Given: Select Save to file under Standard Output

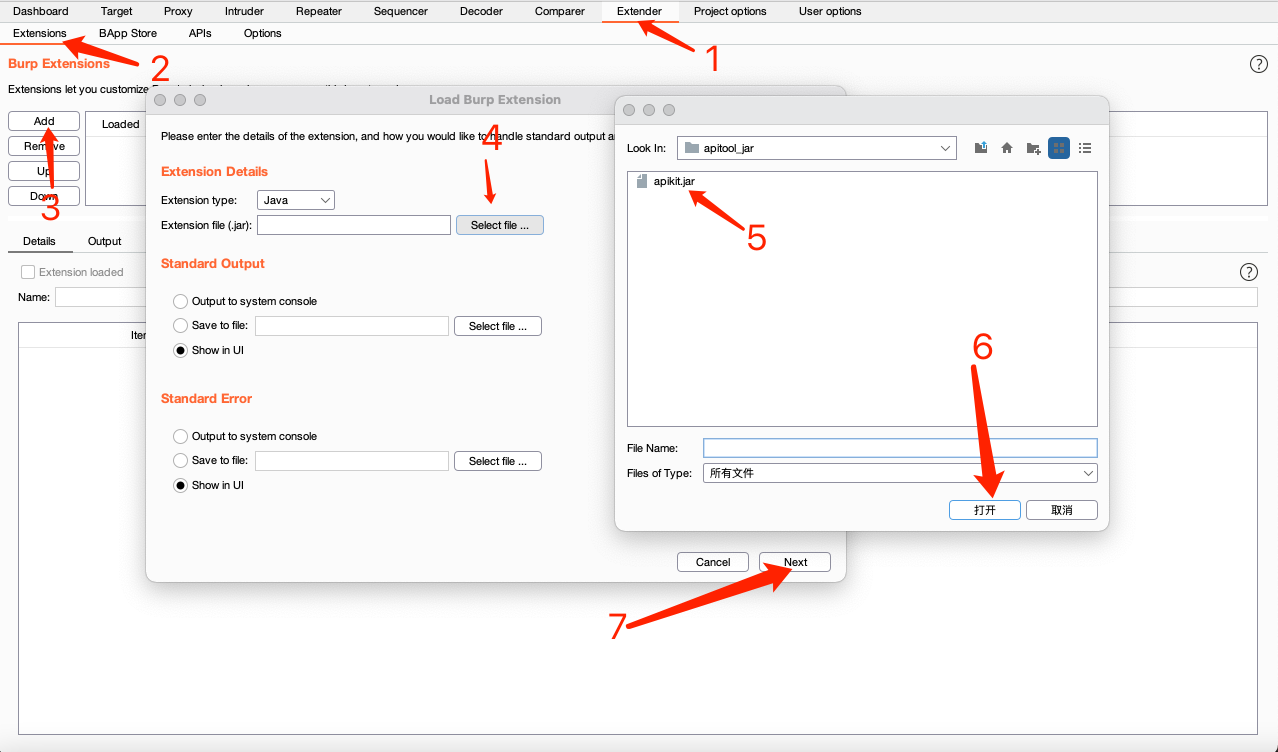Looking at the screenshot, I should click(180, 325).
